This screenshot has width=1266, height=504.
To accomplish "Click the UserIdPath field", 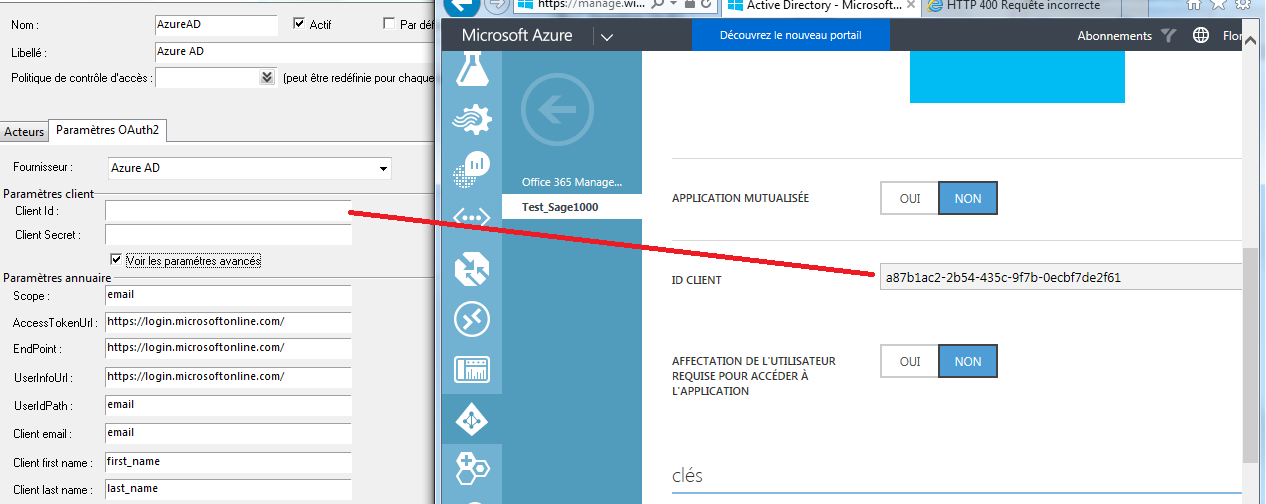I will tap(228, 406).
